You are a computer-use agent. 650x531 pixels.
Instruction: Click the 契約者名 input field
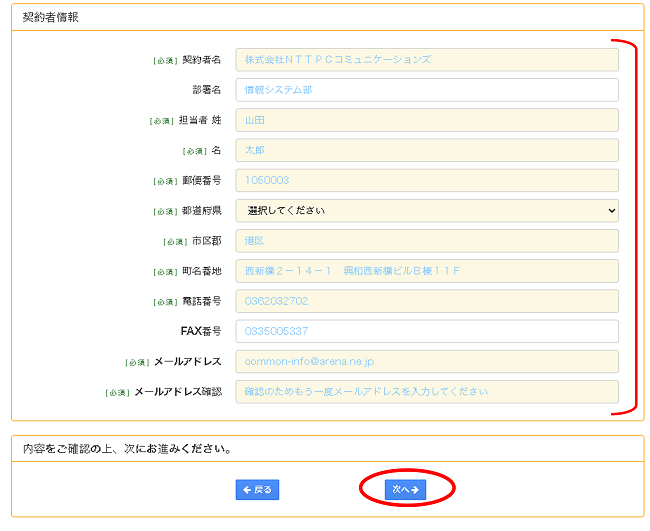pos(427,59)
